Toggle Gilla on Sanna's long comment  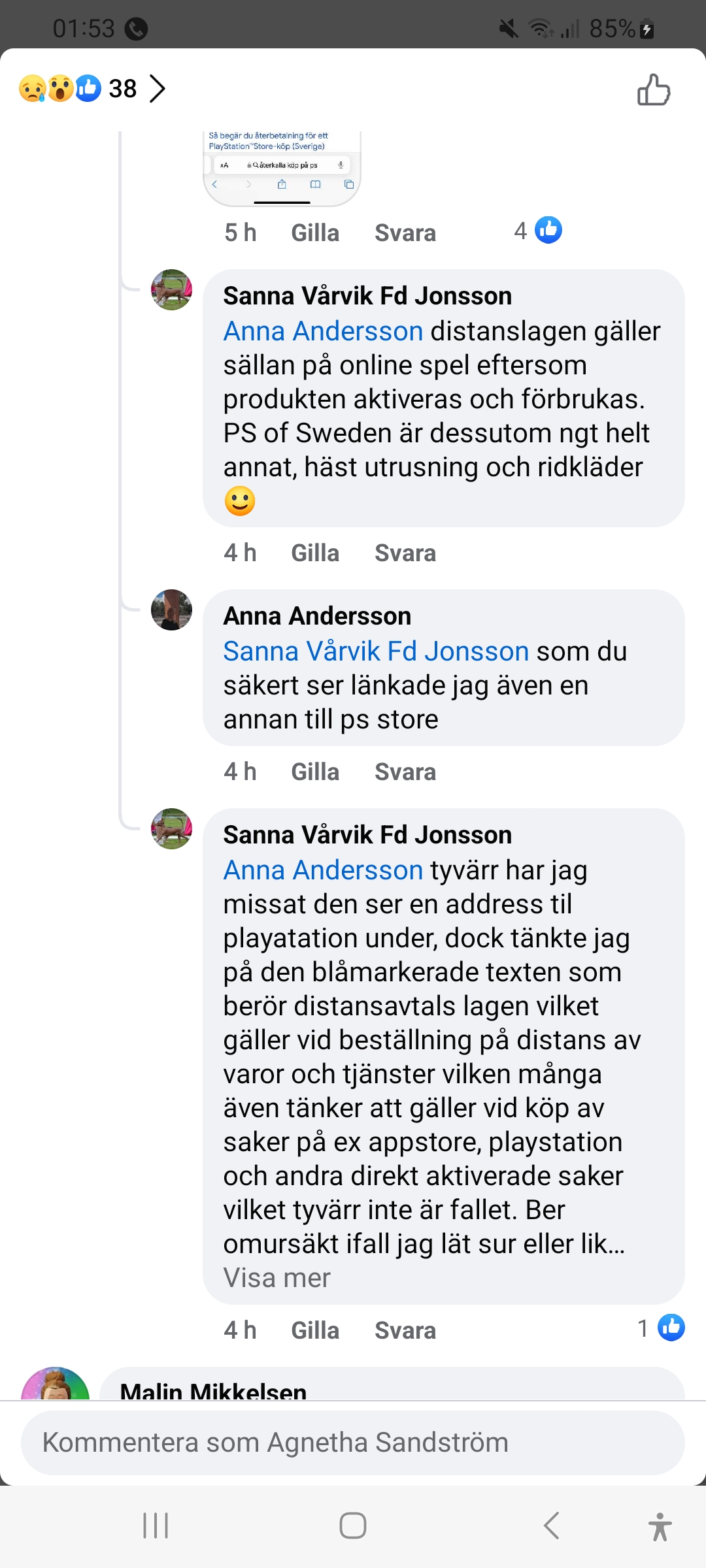pyautogui.click(x=315, y=1330)
